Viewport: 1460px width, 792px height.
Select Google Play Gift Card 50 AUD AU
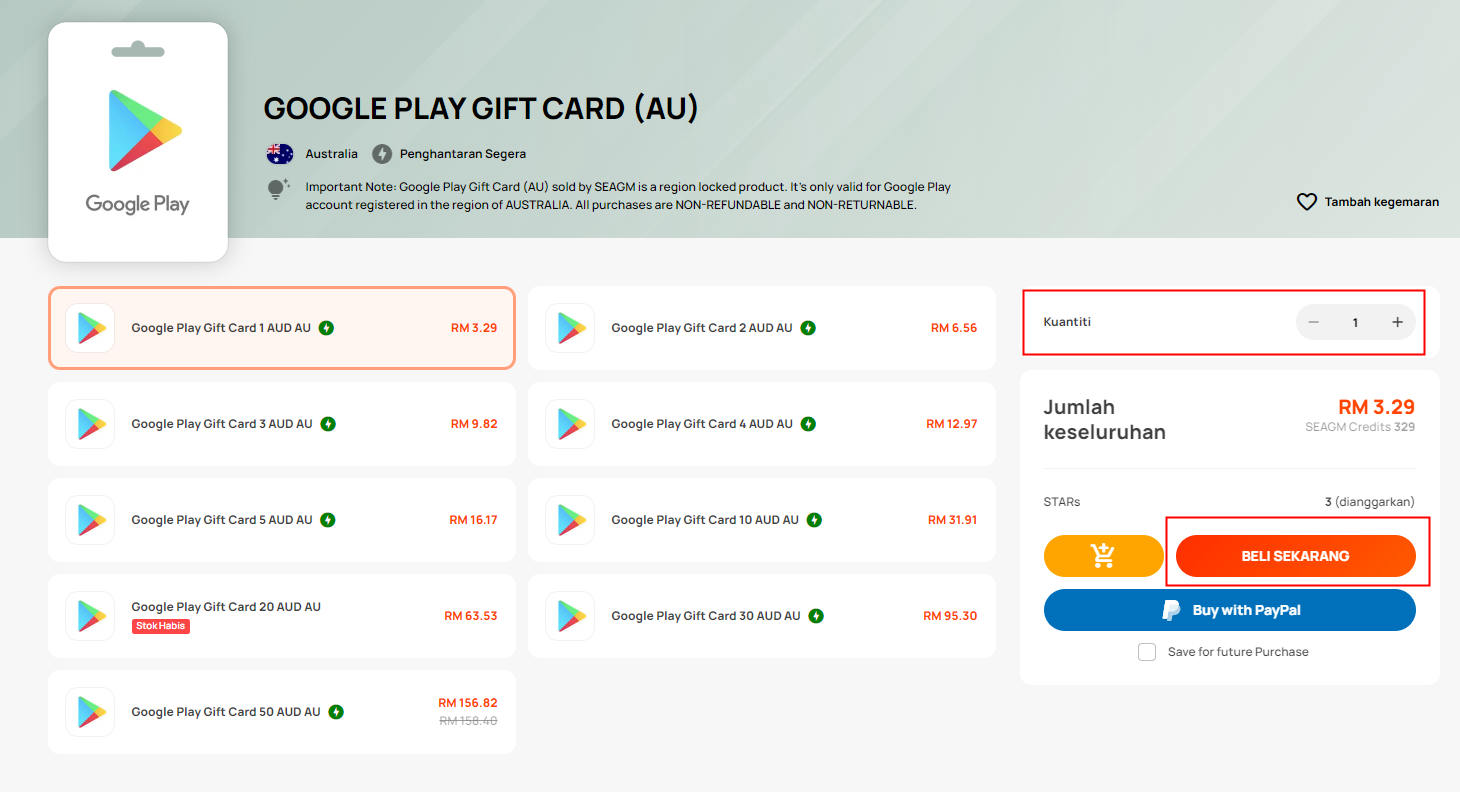point(282,712)
